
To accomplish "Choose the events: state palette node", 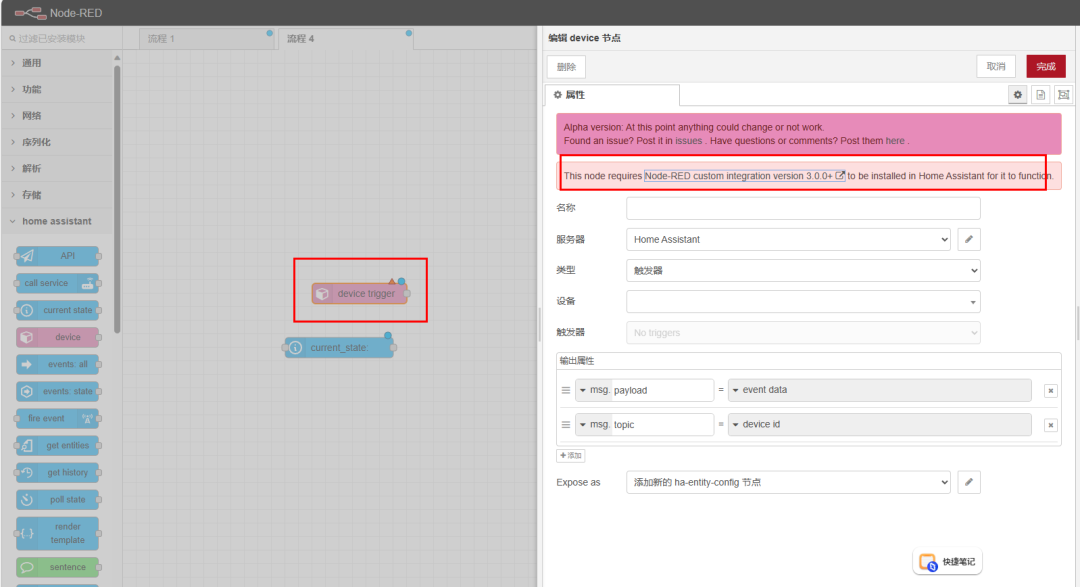I will point(57,391).
